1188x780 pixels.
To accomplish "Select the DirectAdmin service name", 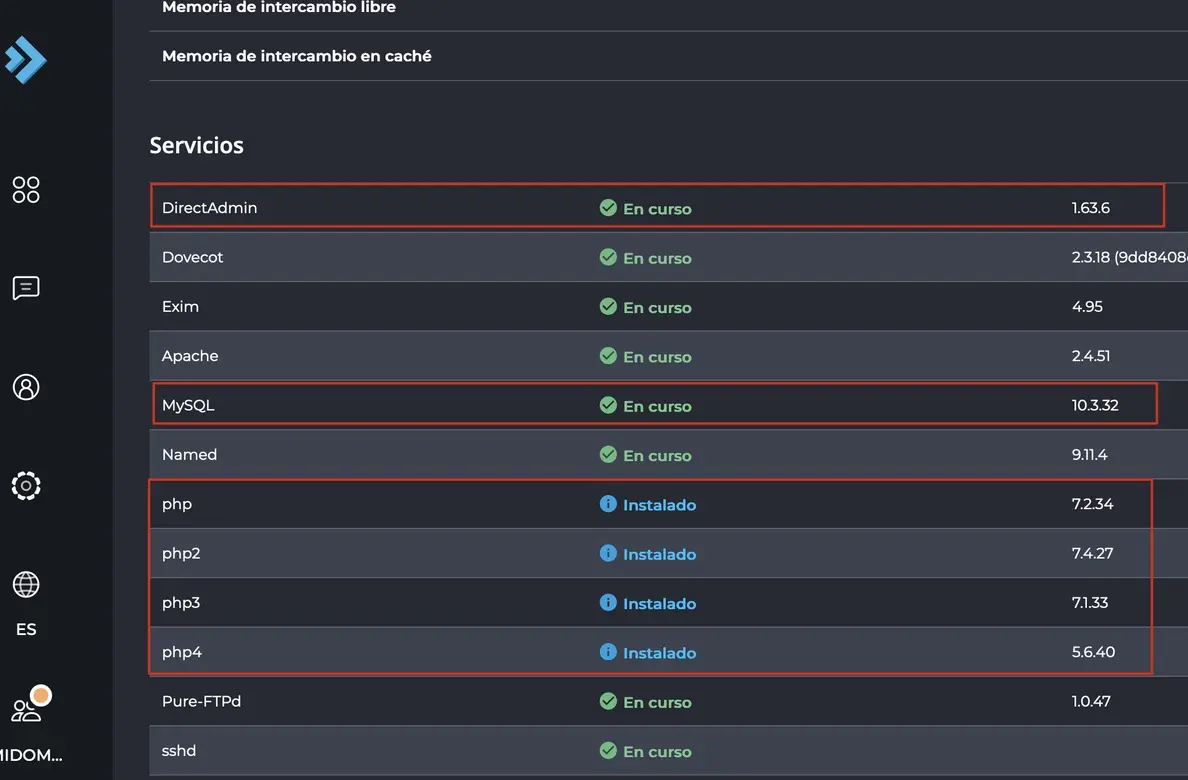I will pos(209,208).
